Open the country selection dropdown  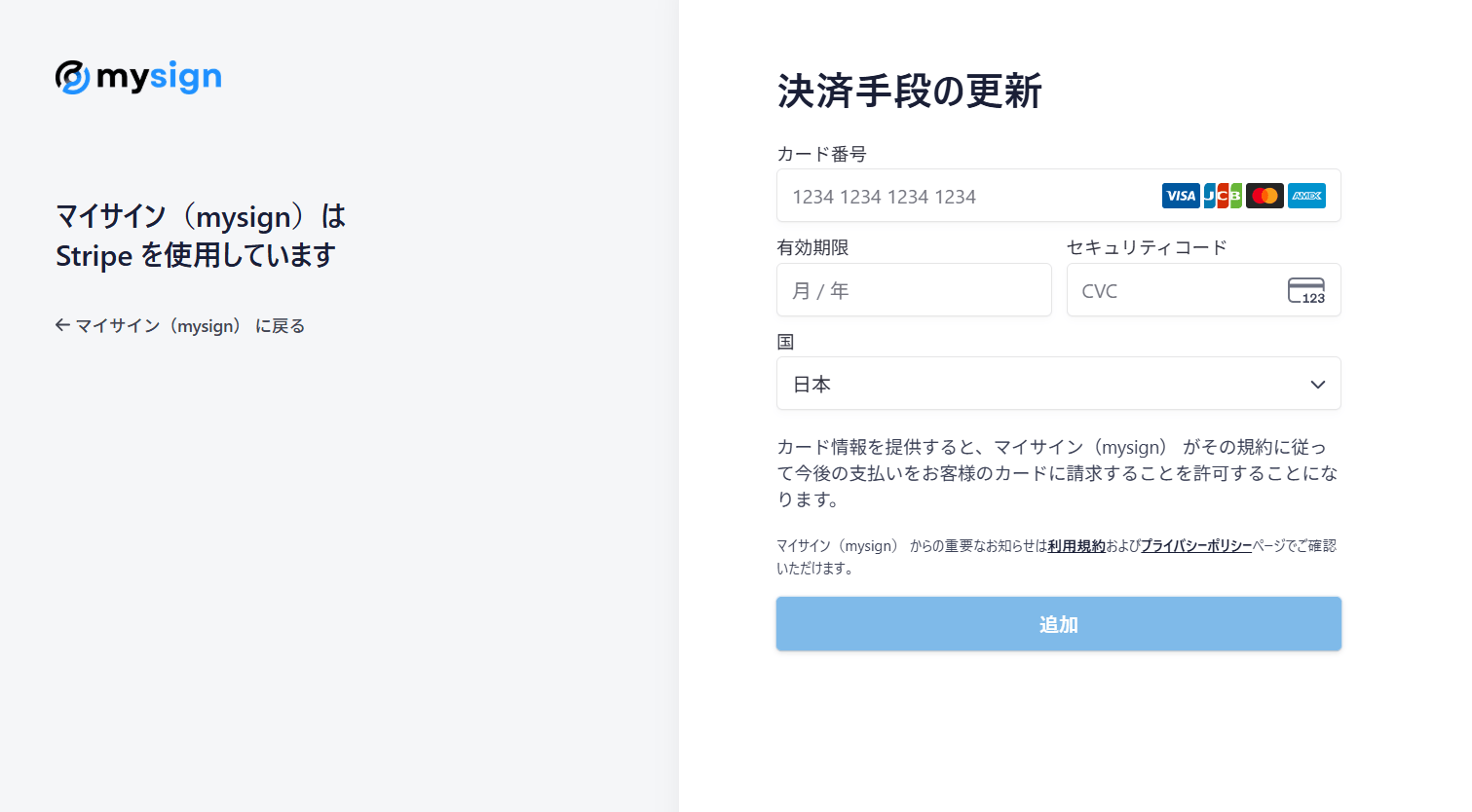coord(1059,383)
